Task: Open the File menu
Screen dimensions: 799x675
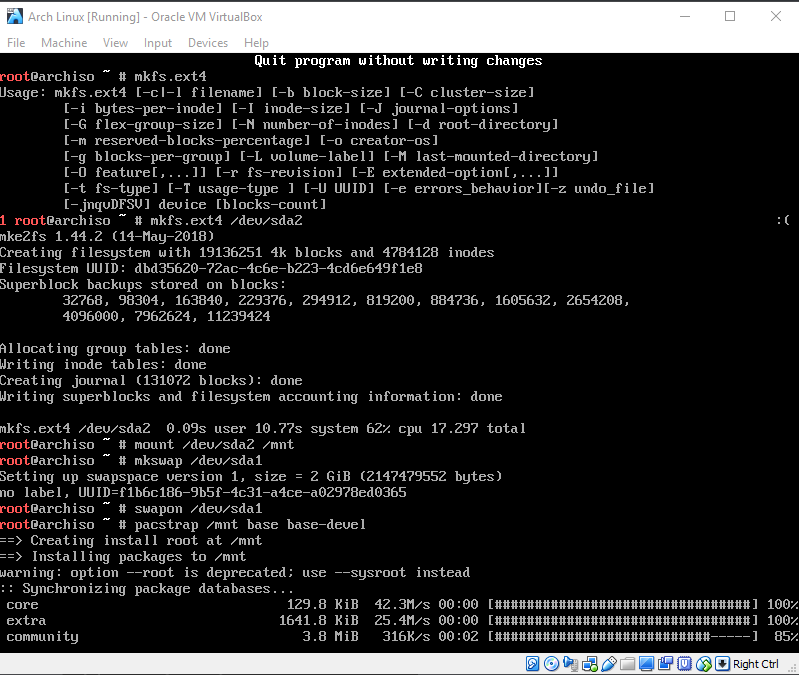Action: point(16,43)
